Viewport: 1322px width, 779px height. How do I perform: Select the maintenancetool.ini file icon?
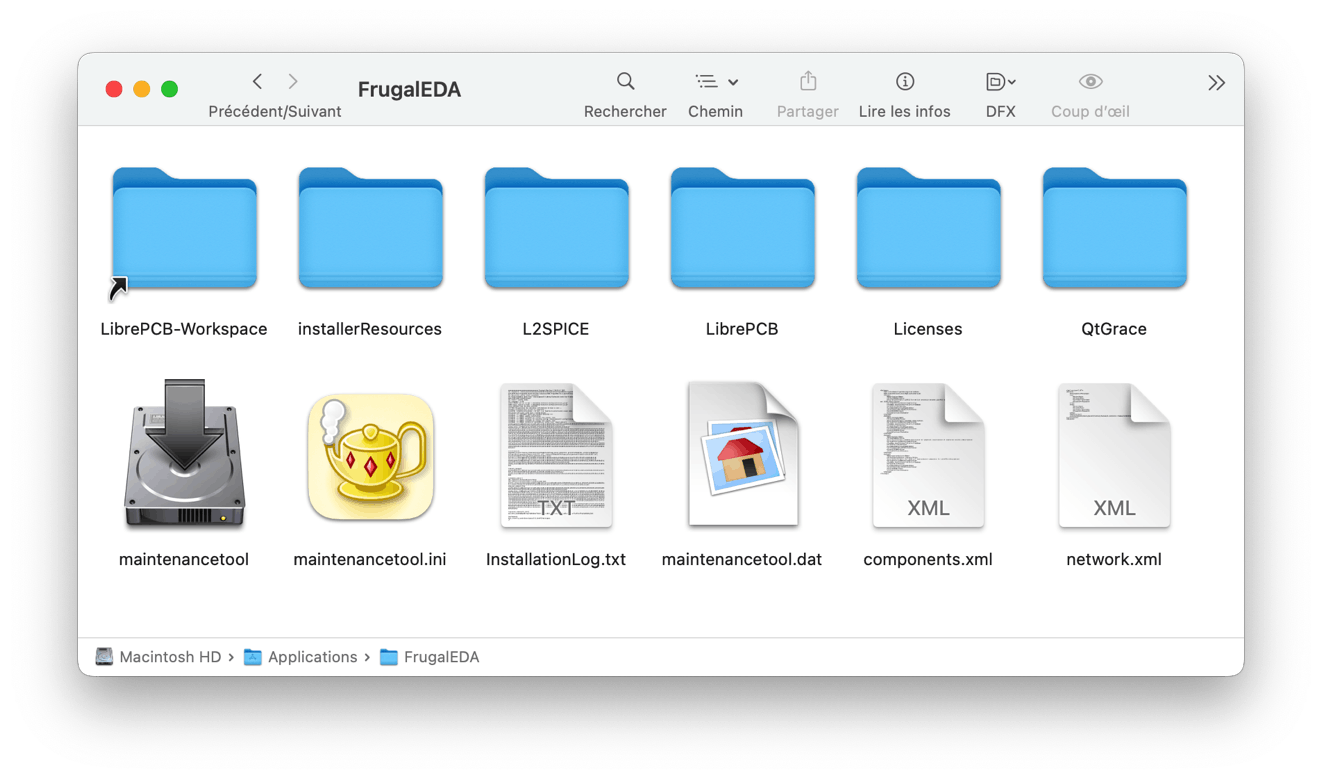[370, 456]
